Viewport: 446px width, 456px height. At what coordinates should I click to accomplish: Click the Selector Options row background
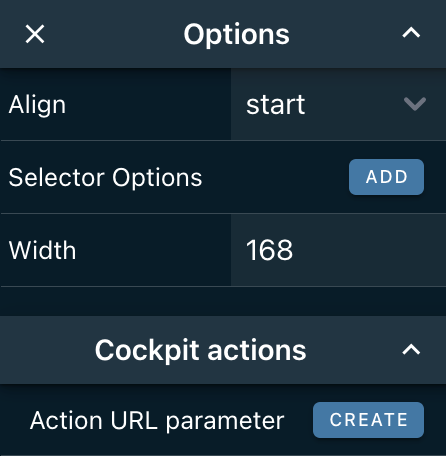coord(273,177)
